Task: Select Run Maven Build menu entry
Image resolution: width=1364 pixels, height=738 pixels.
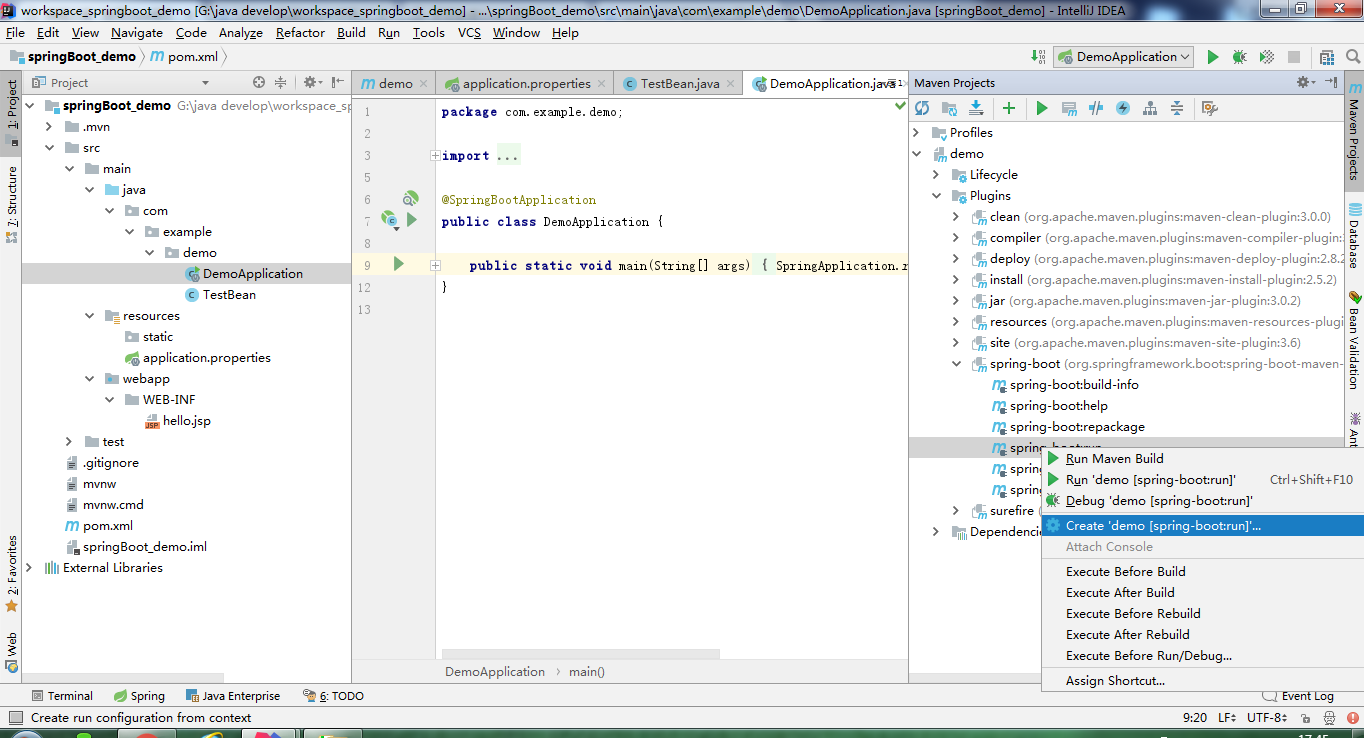Action: [1203, 458]
